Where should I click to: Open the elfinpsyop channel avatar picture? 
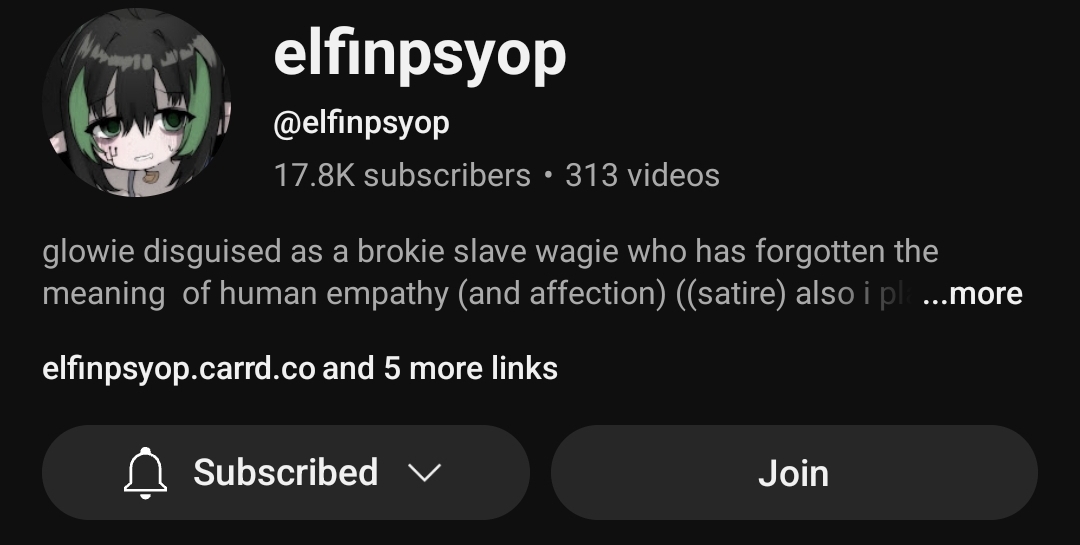[137, 103]
